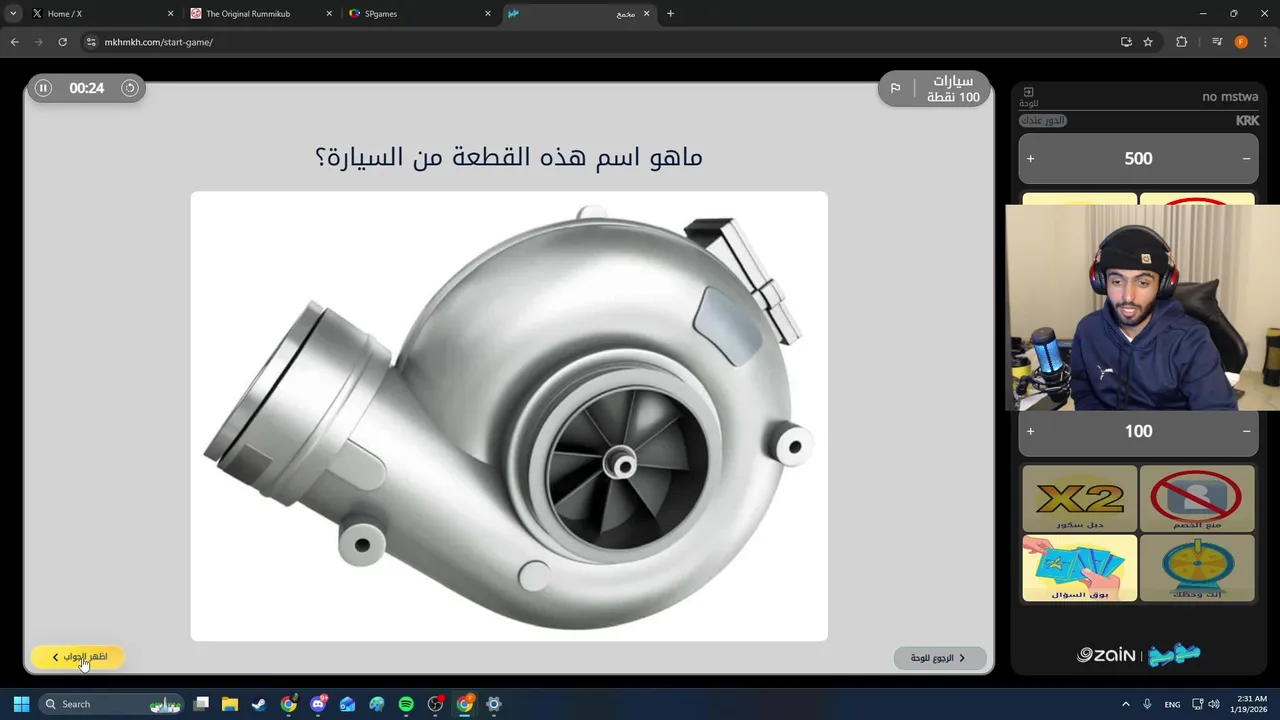Open the clock showing 2:31 AM
The height and width of the screenshot is (720, 1280).
click(1252, 704)
